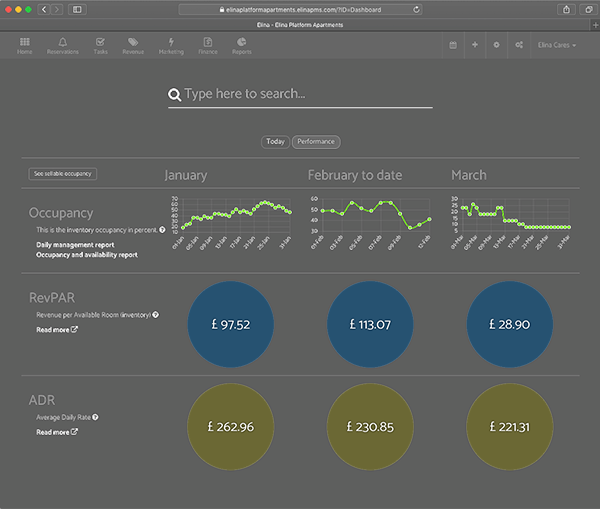Switch to the Performance tab
This screenshot has width=600, height=509.
tap(316, 142)
